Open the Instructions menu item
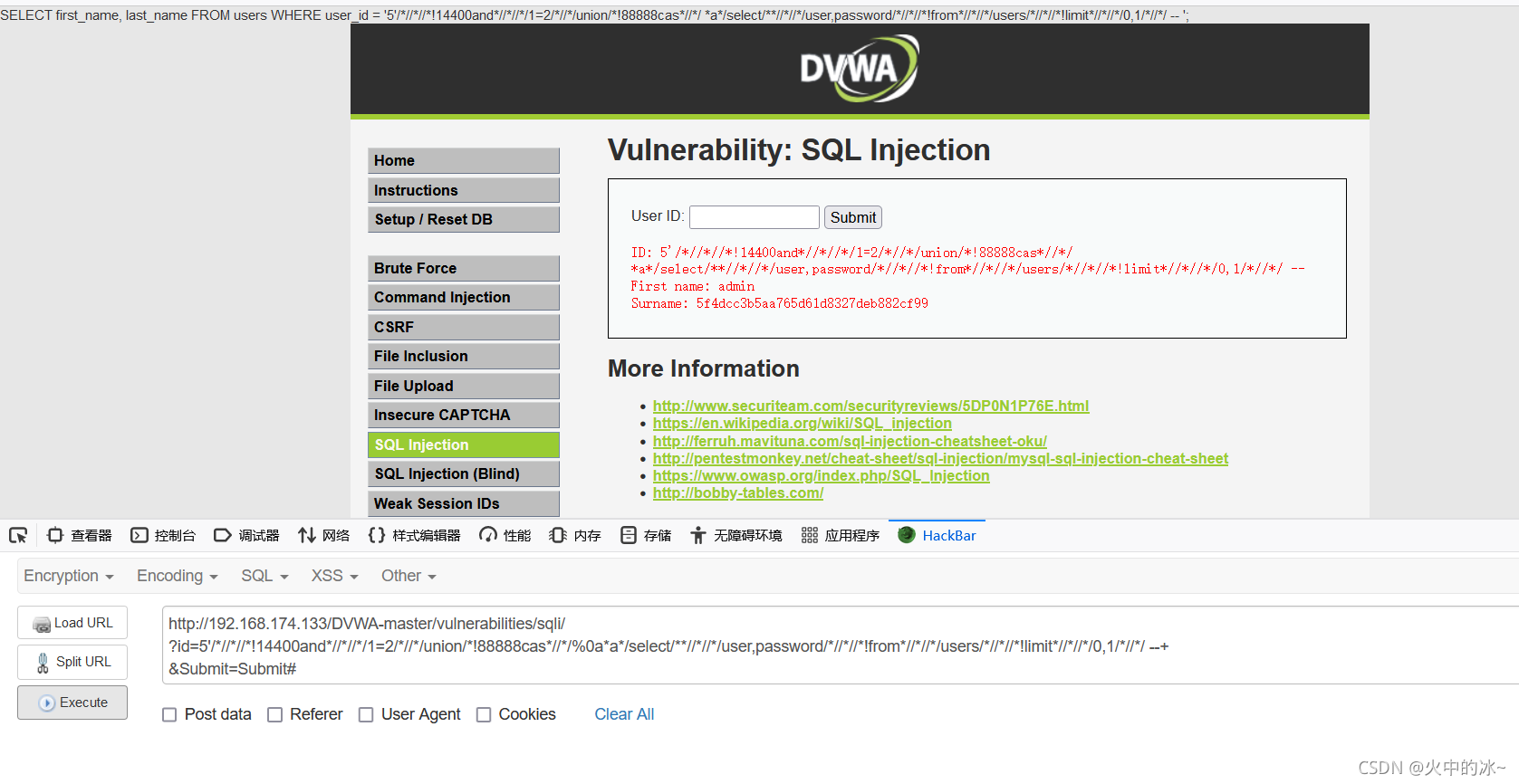Screen dimensions: 1519x784 464,190
